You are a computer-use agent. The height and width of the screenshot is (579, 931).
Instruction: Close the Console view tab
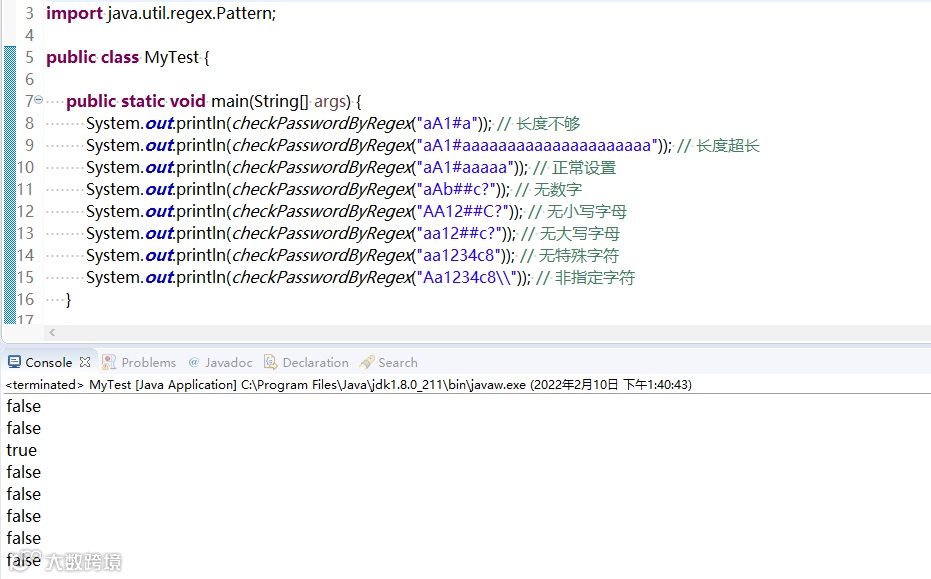85,362
